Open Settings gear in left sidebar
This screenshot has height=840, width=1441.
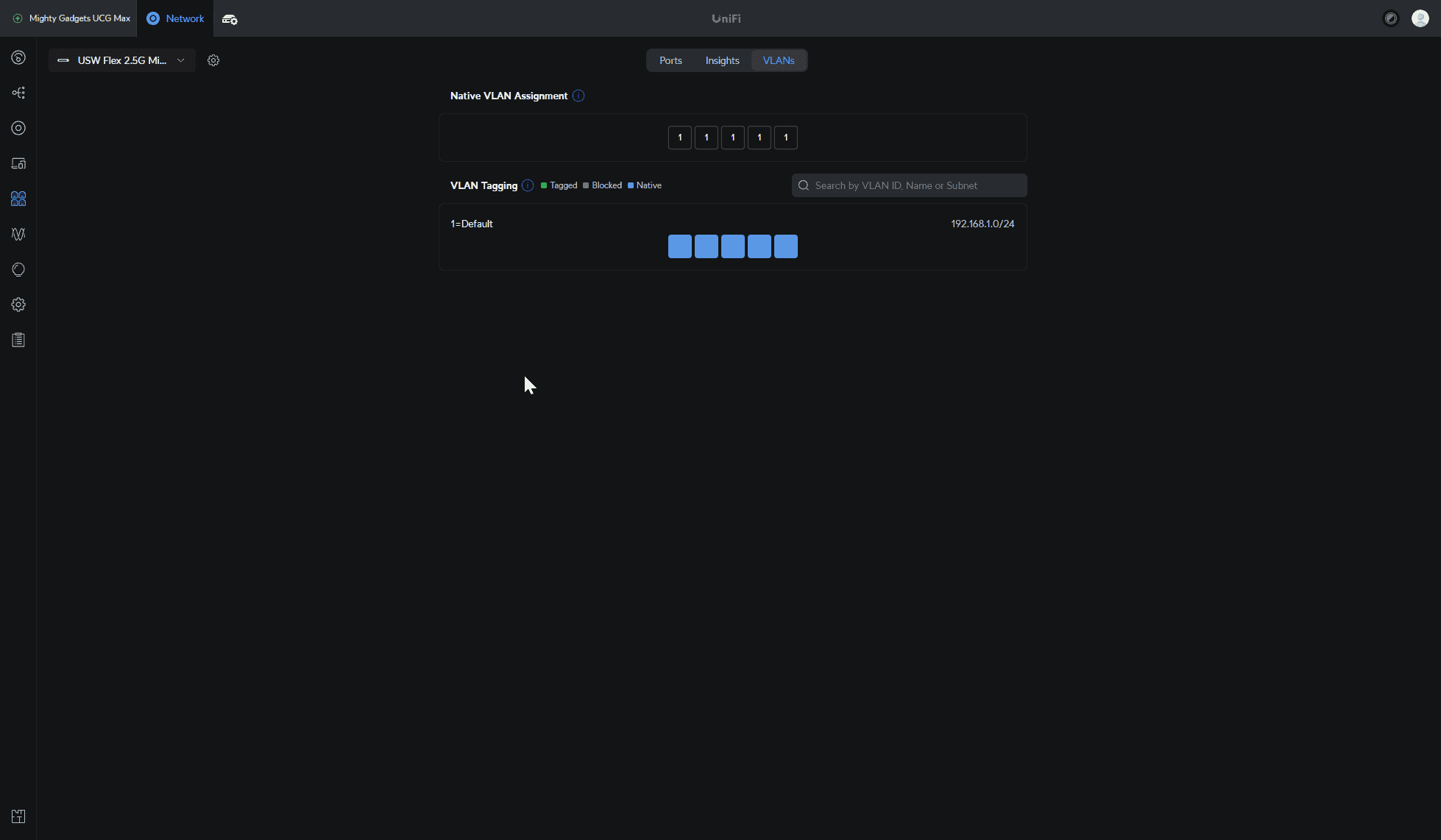(x=18, y=305)
